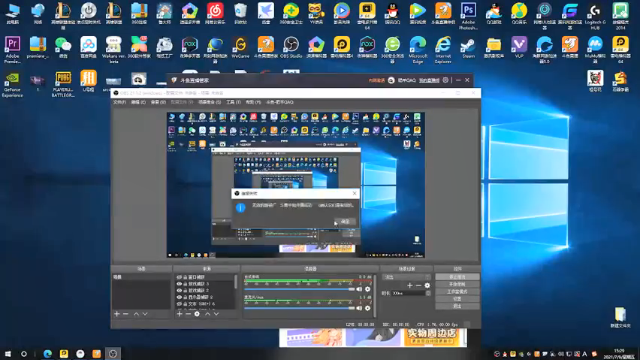Image resolution: width=640 pixels, height=360 pixels.
Task: Mute the 麦克风/Aux mixer channel
Action: pyautogui.click(x=359, y=308)
